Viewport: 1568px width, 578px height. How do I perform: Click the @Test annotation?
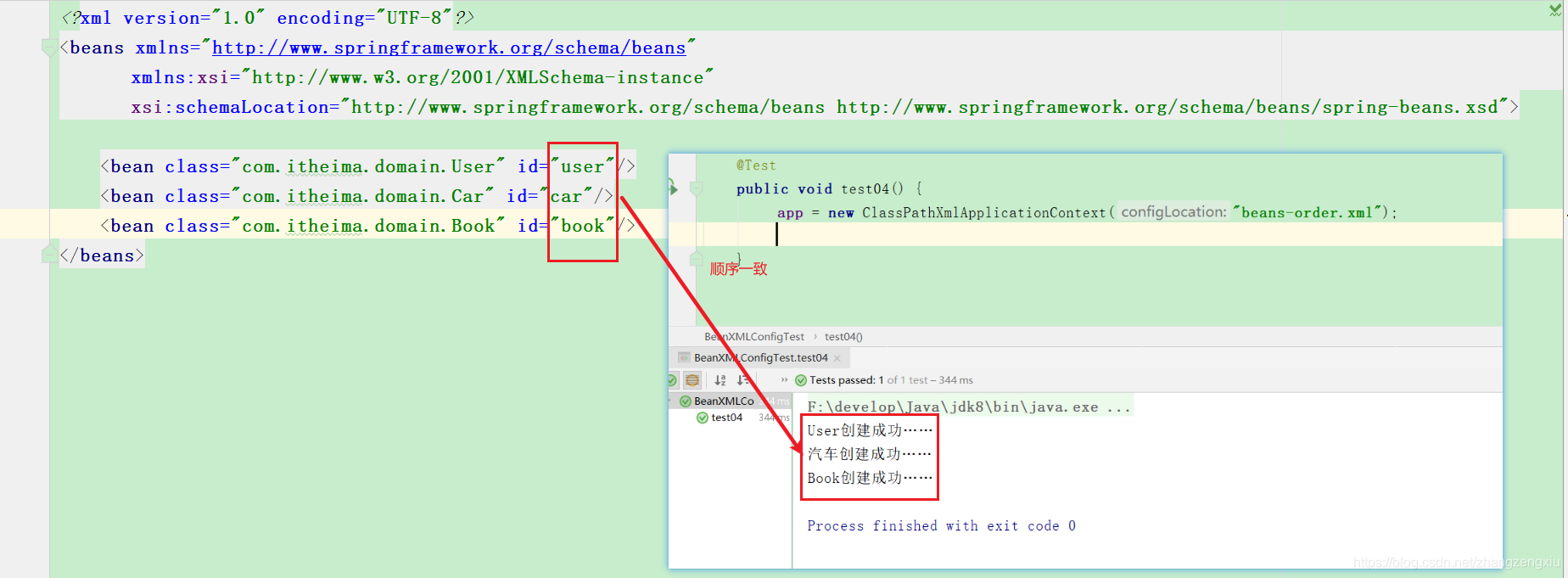point(756,166)
